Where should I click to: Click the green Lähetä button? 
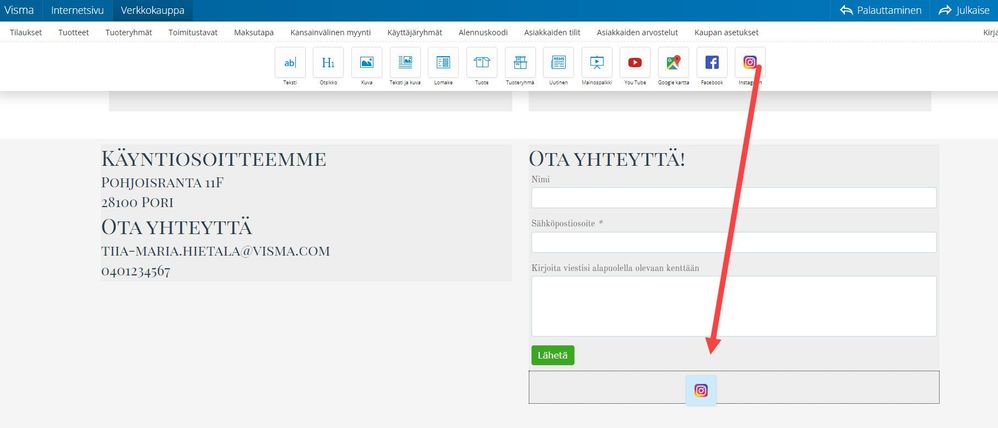point(552,355)
